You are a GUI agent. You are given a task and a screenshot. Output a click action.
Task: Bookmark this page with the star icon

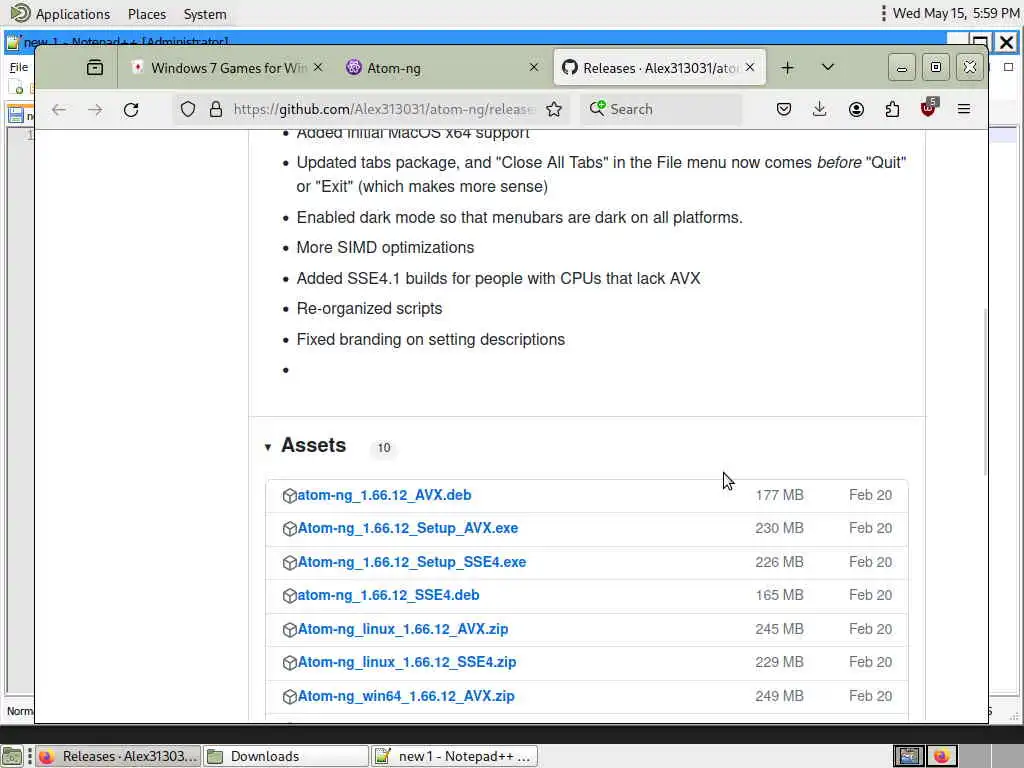(x=554, y=109)
